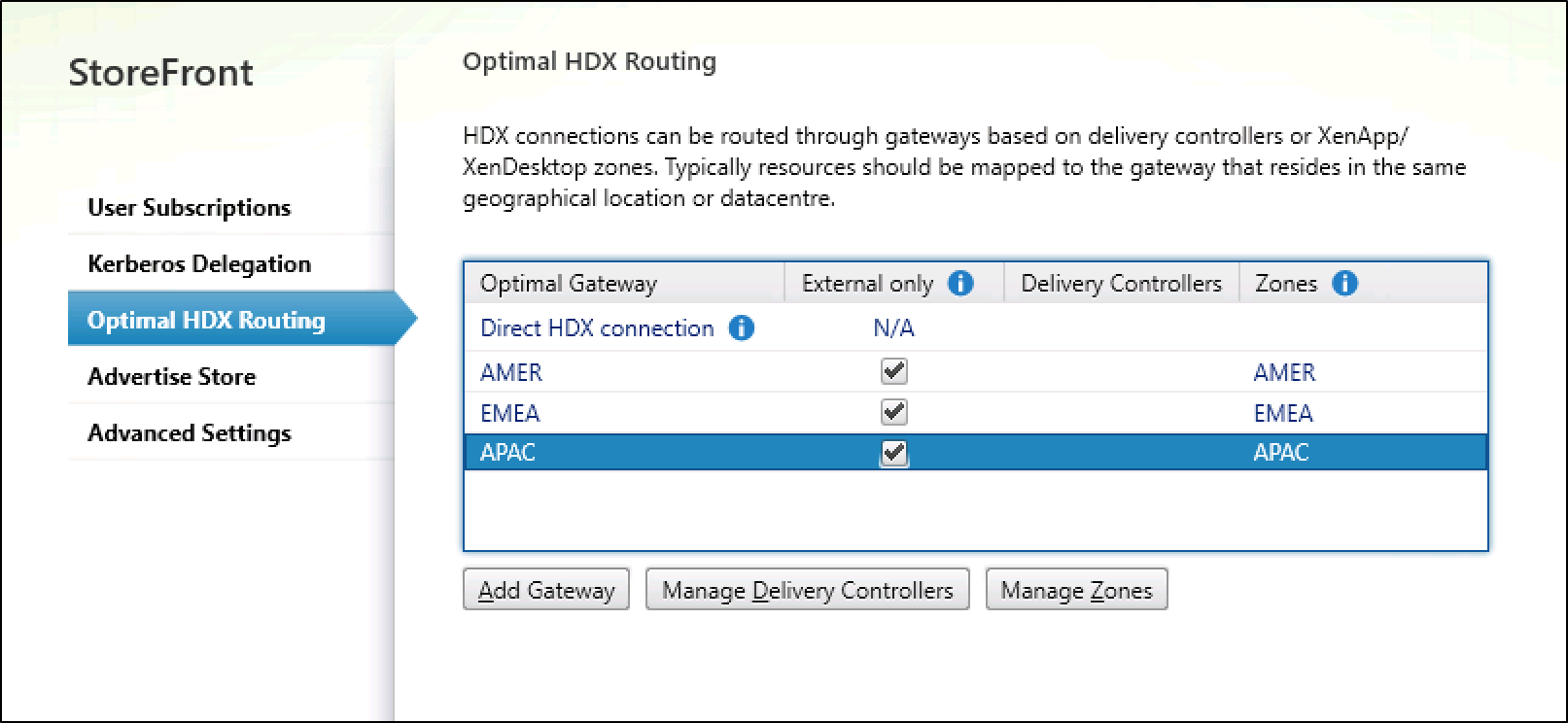
Task: Click info icon next to Zones header
Action: click(1345, 284)
